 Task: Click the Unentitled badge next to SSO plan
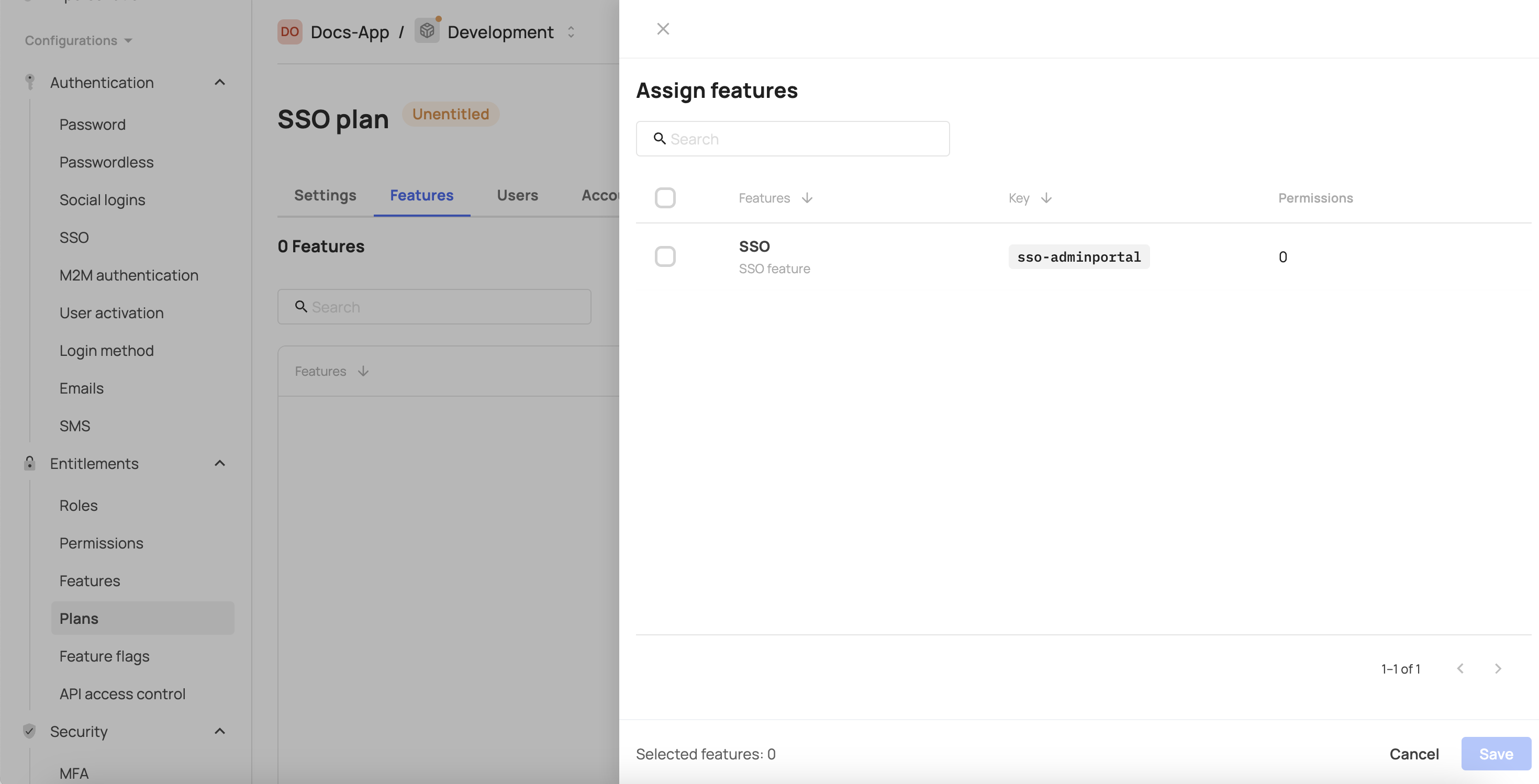(x=451, y=114)
